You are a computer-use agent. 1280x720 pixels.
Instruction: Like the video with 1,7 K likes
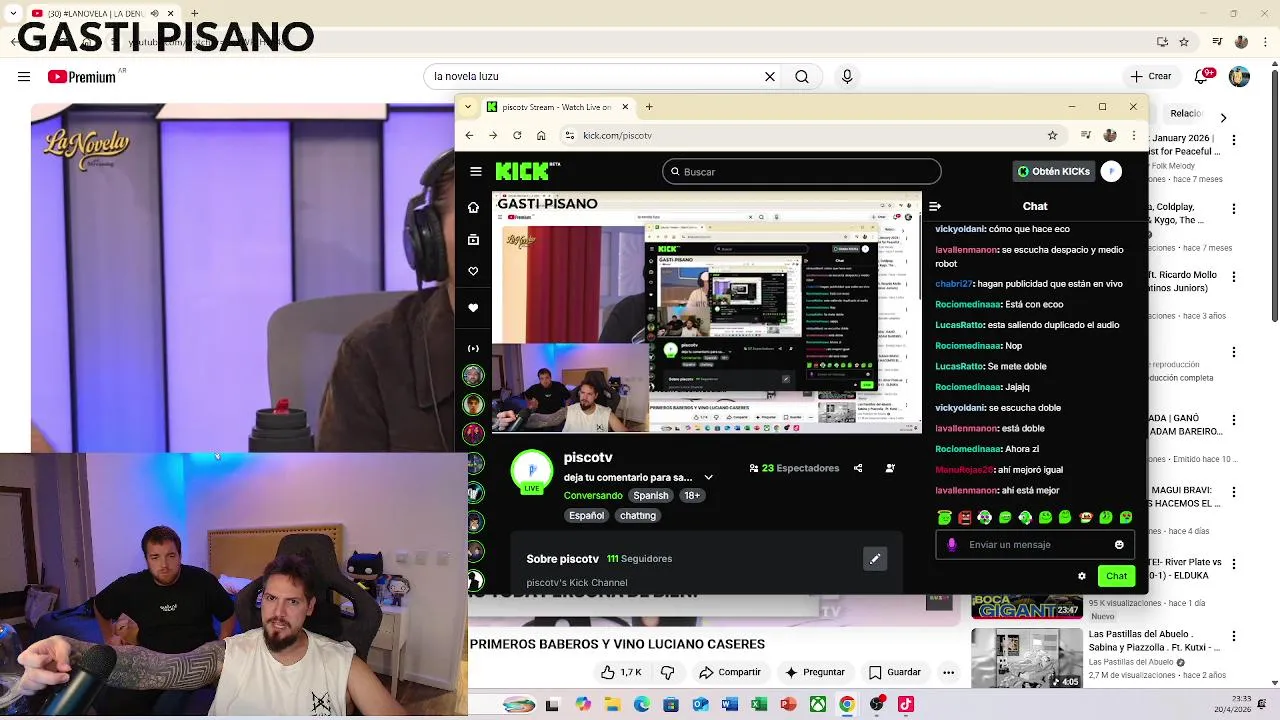(x=621, y=672)
